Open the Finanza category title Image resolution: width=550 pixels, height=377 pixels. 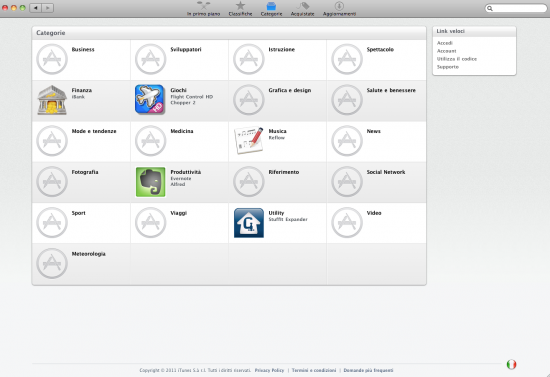[81, 90]
